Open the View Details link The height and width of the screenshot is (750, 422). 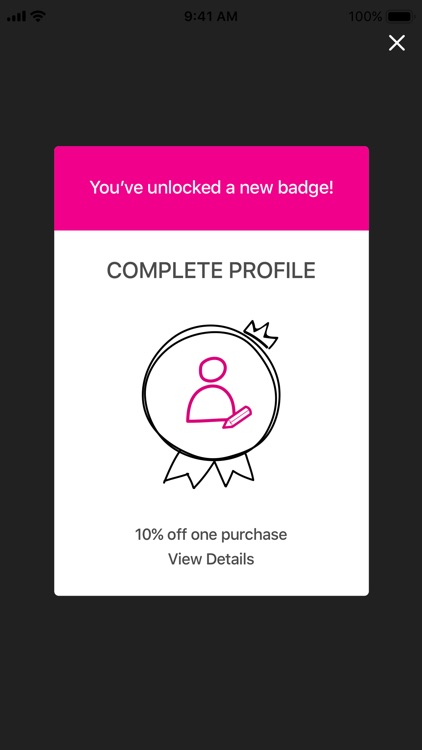(x=211, y=559)
